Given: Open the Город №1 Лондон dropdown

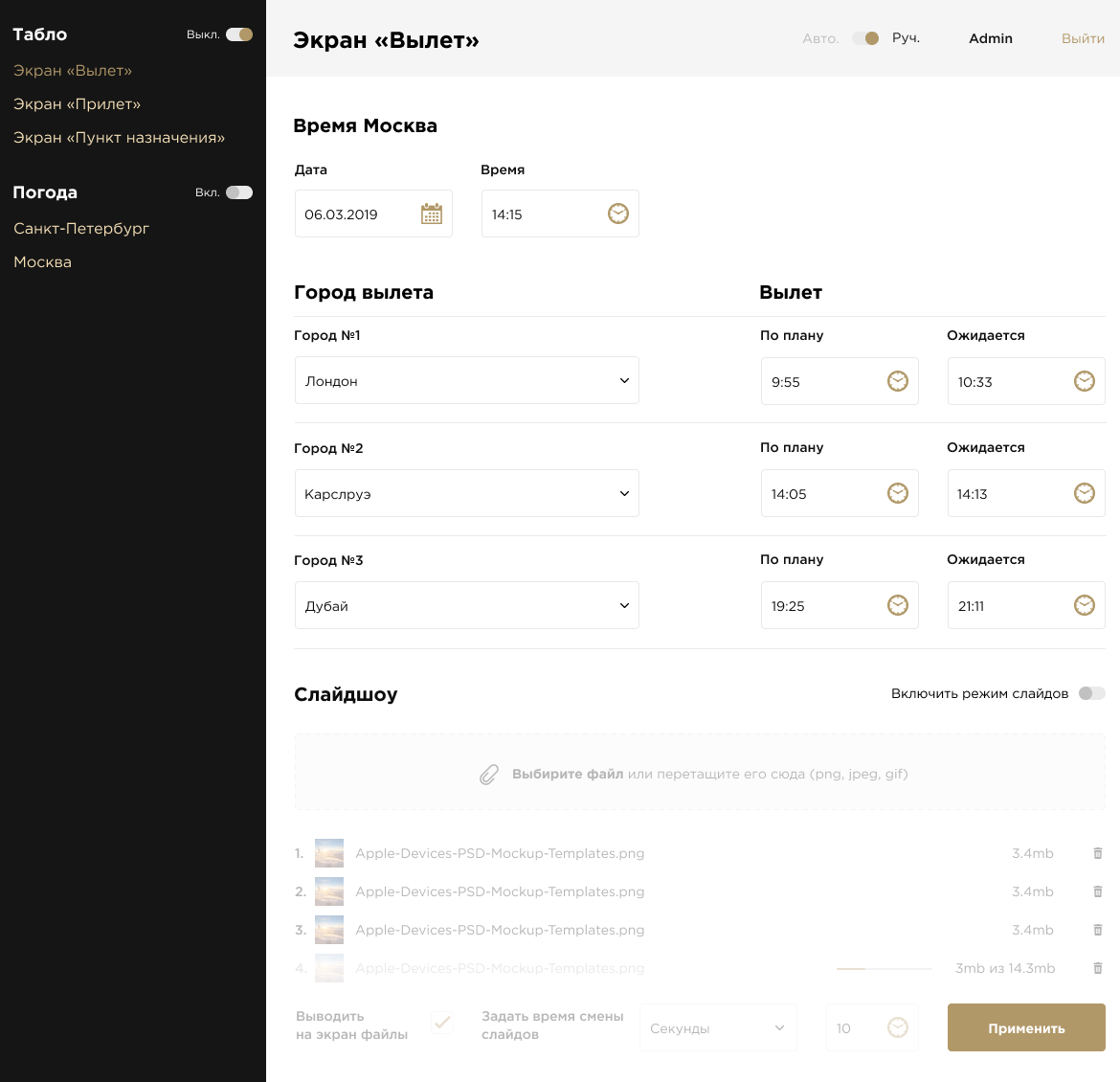Looking at the screenshot, I should (x=467, y=381).
